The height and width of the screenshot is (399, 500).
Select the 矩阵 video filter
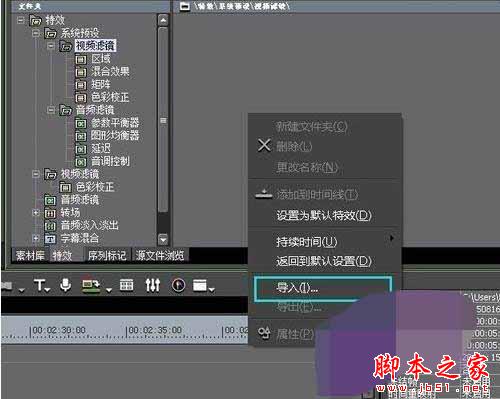pyautogui.click(x=101, y=85)
